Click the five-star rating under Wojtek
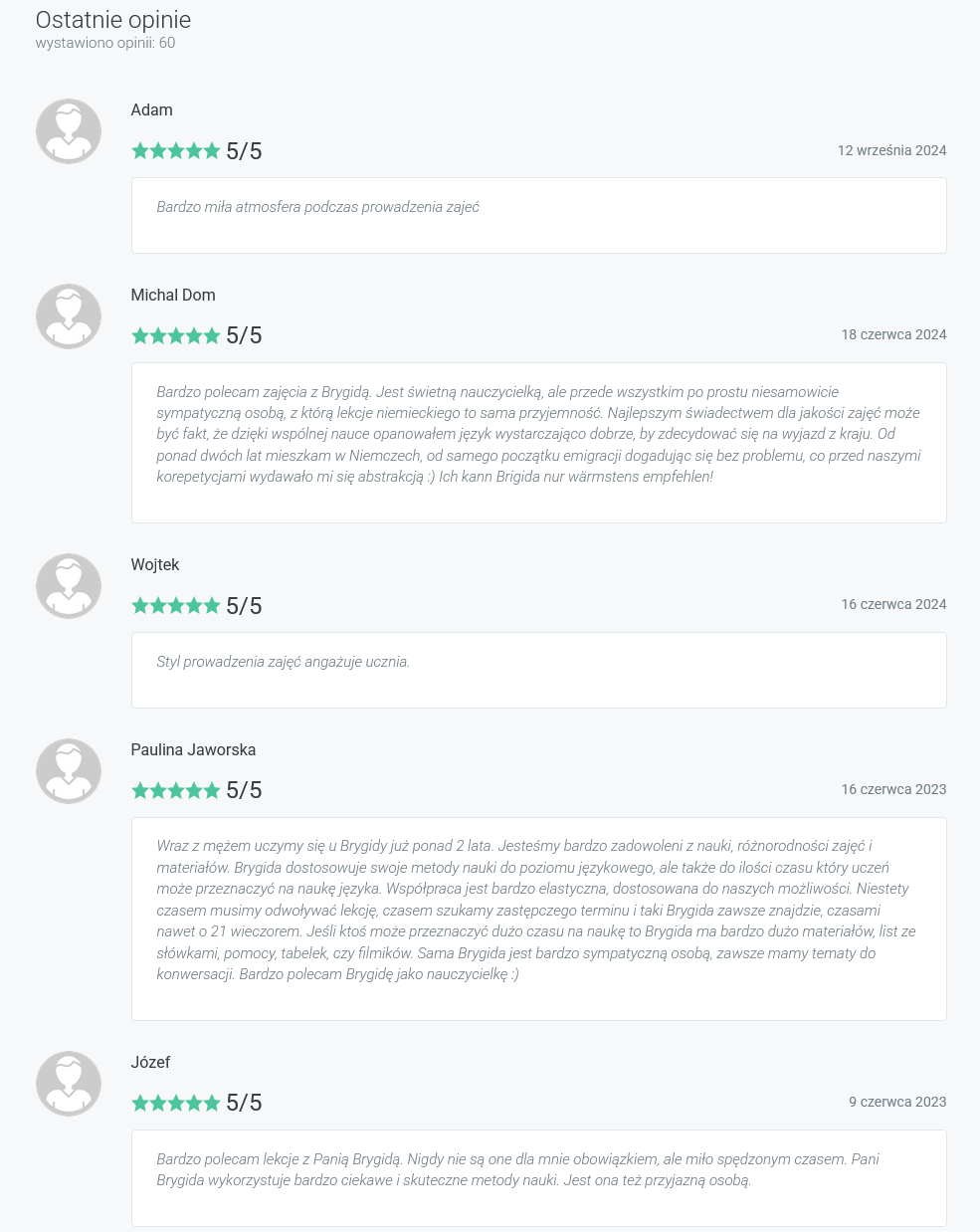 176,606
